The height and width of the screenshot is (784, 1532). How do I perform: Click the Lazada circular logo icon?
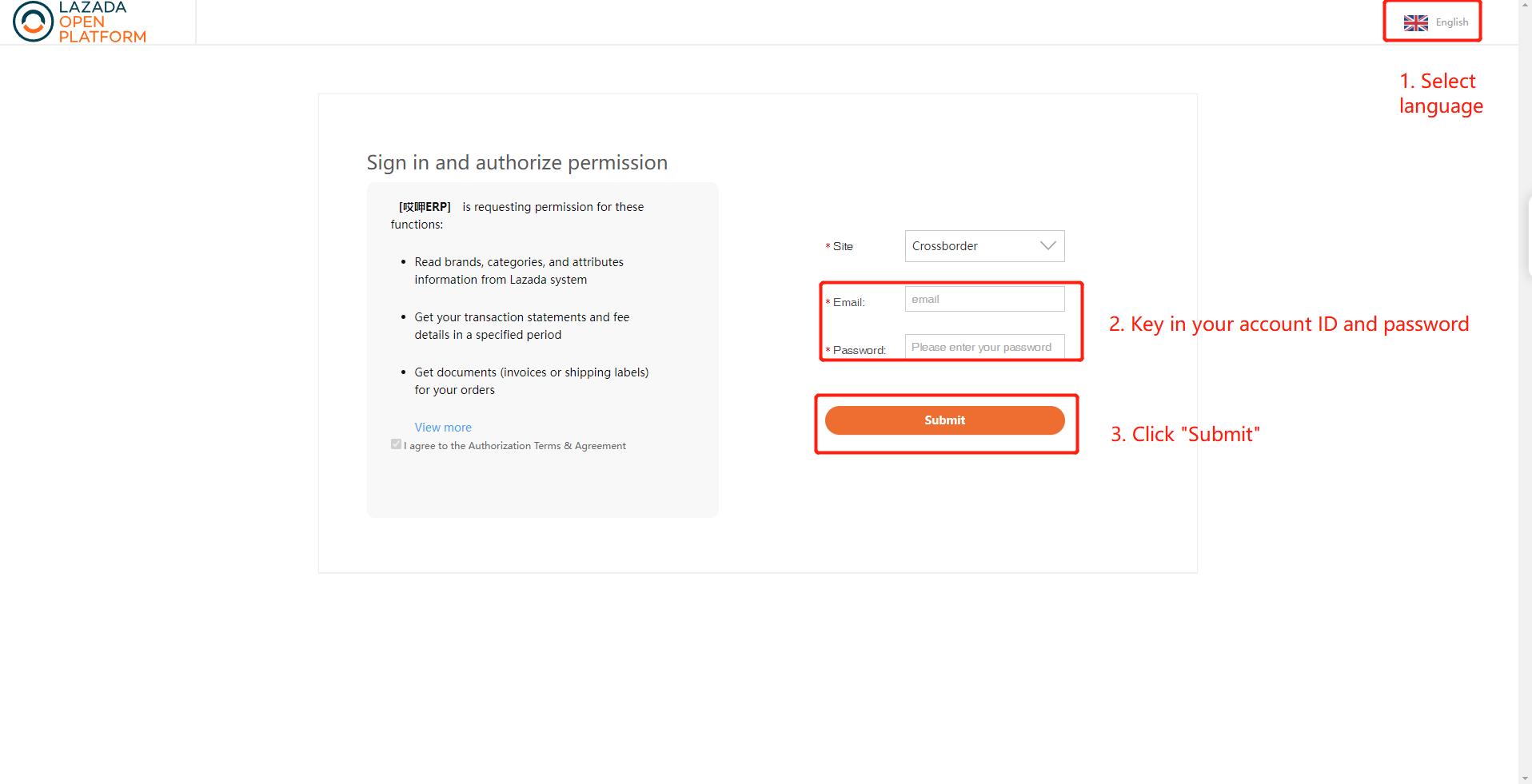(x=33, y=22)
